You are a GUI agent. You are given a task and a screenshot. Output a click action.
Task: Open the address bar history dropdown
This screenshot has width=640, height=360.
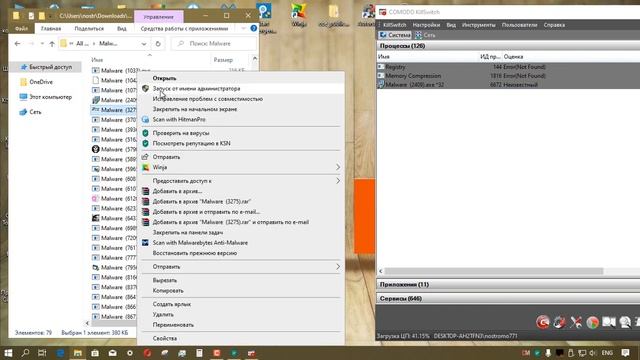coord(144,43)
